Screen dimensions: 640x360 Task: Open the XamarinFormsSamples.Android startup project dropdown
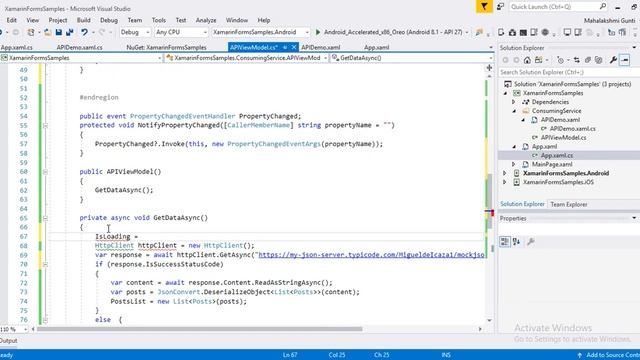click(261, 32)
